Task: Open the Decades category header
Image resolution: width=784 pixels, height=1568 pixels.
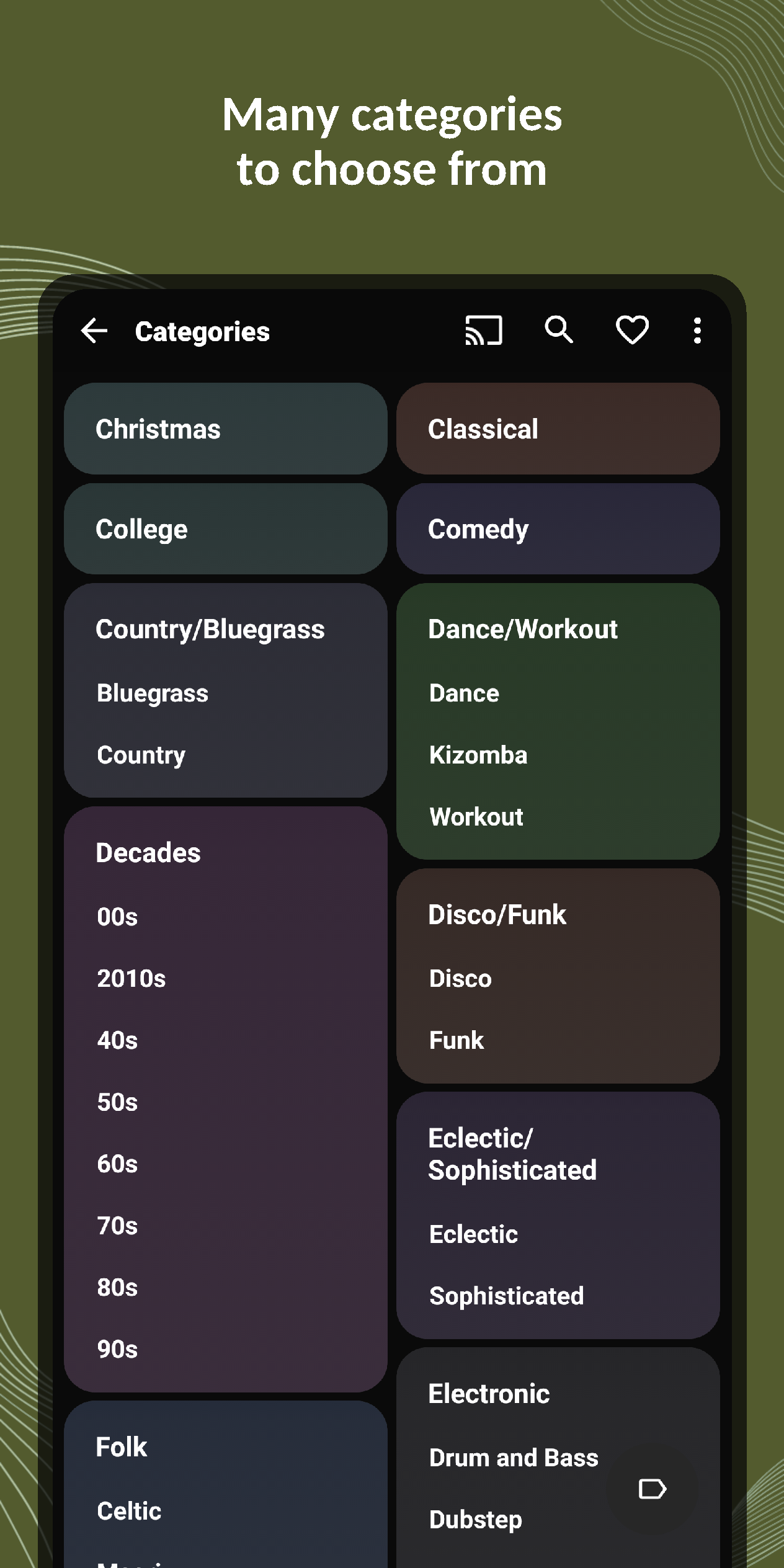Action: [x=148, y=853]
